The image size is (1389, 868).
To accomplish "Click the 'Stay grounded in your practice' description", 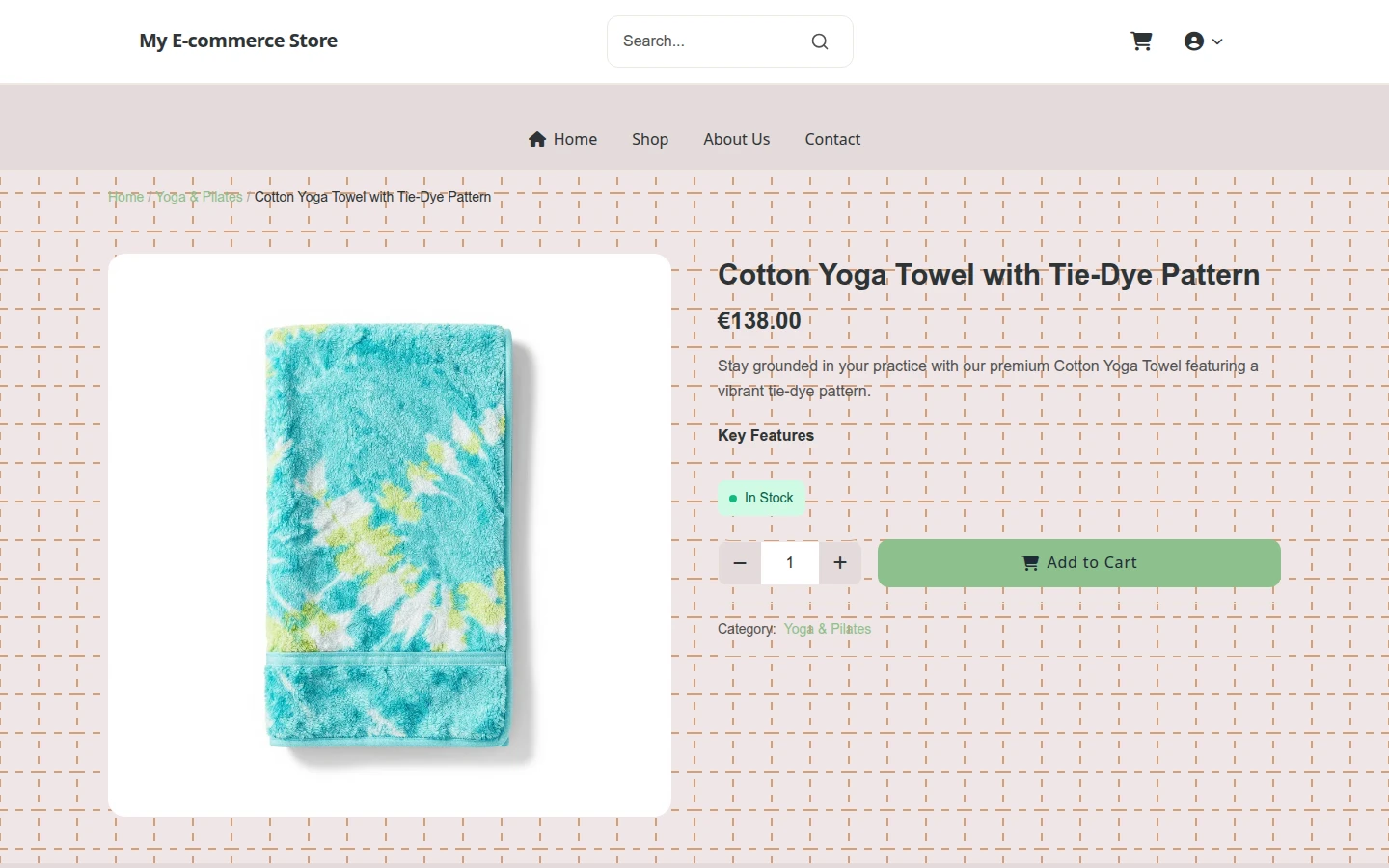I will (x=988, y=378).
